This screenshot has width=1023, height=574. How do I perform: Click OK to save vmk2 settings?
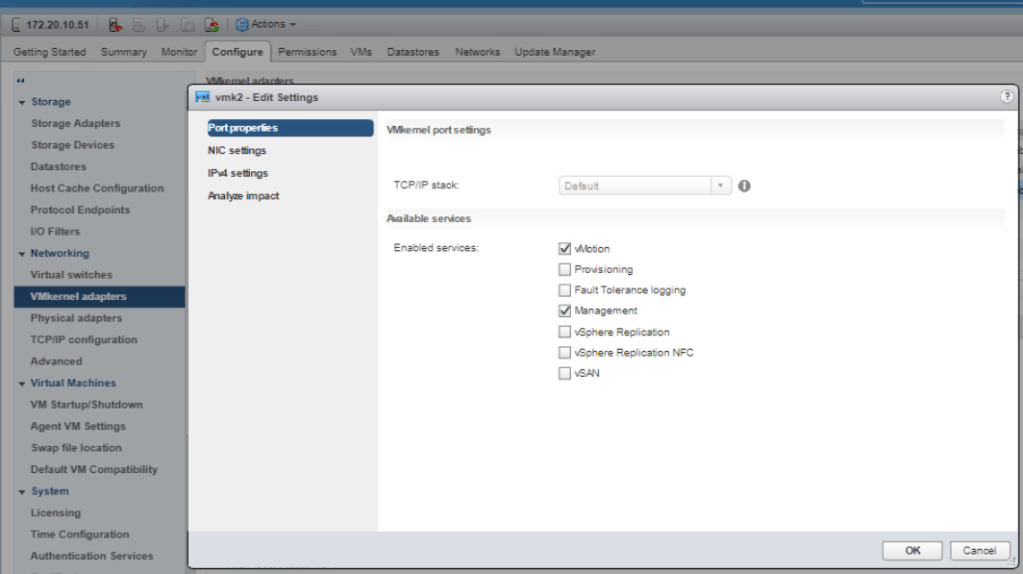tap(912, 550)
